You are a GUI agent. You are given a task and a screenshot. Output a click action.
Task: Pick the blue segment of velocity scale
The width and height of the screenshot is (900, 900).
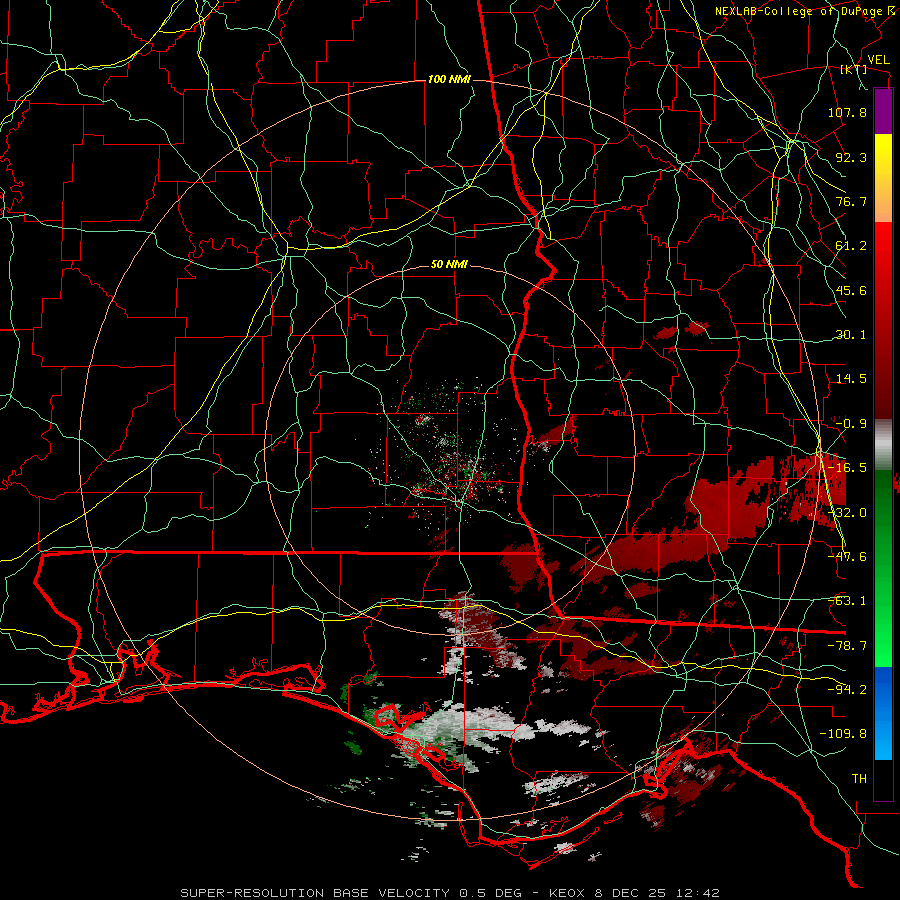883,713
